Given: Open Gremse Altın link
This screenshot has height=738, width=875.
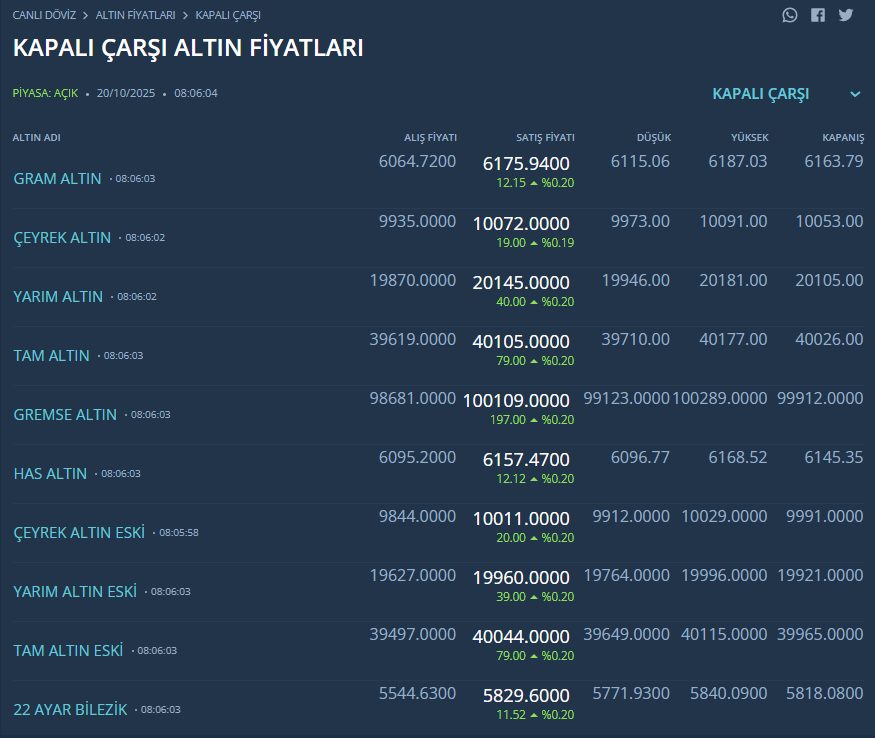Looking at the screenshot, I should (x=65, y=415).
